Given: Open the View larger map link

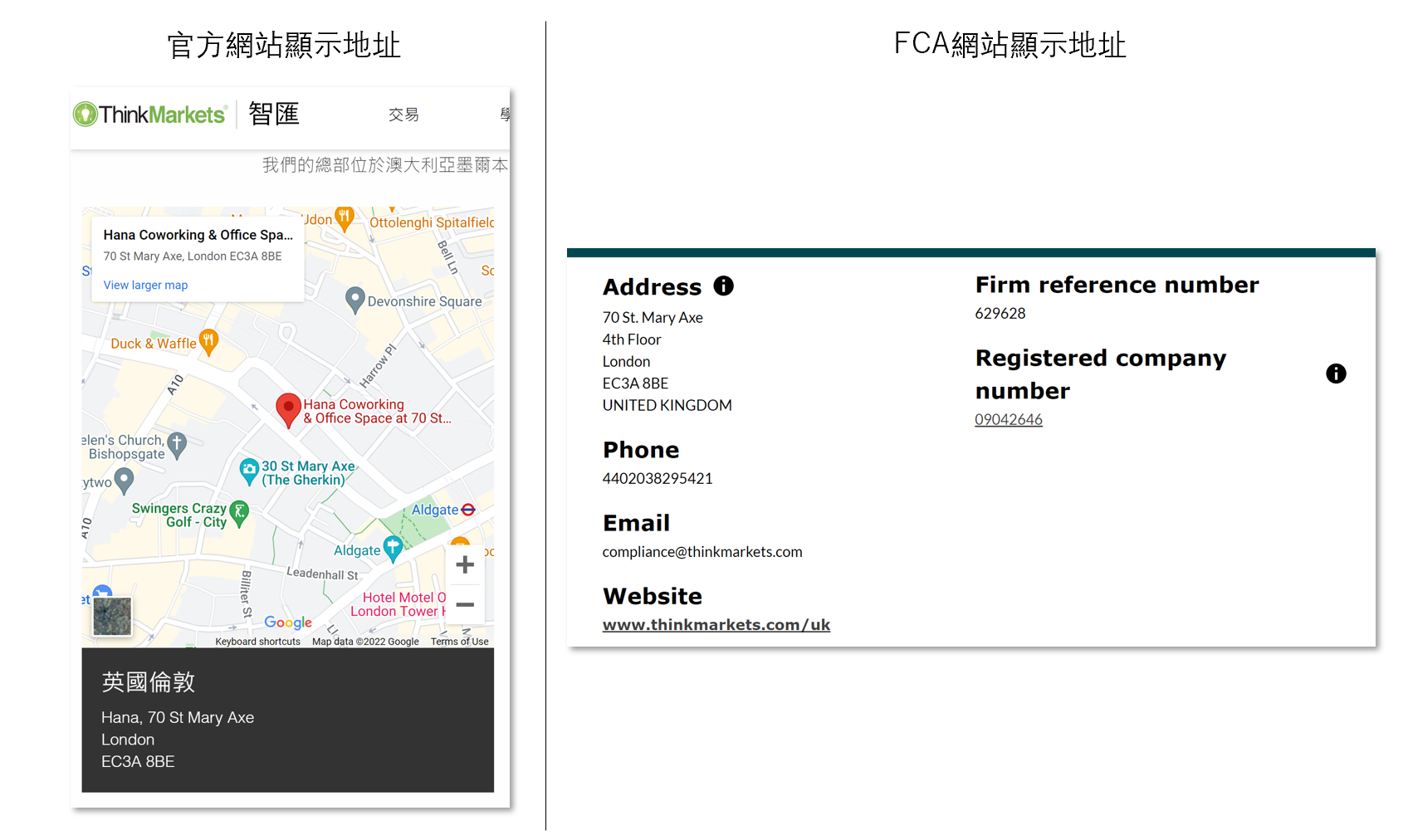Looking at the screenshot, I should click(145, 285).
